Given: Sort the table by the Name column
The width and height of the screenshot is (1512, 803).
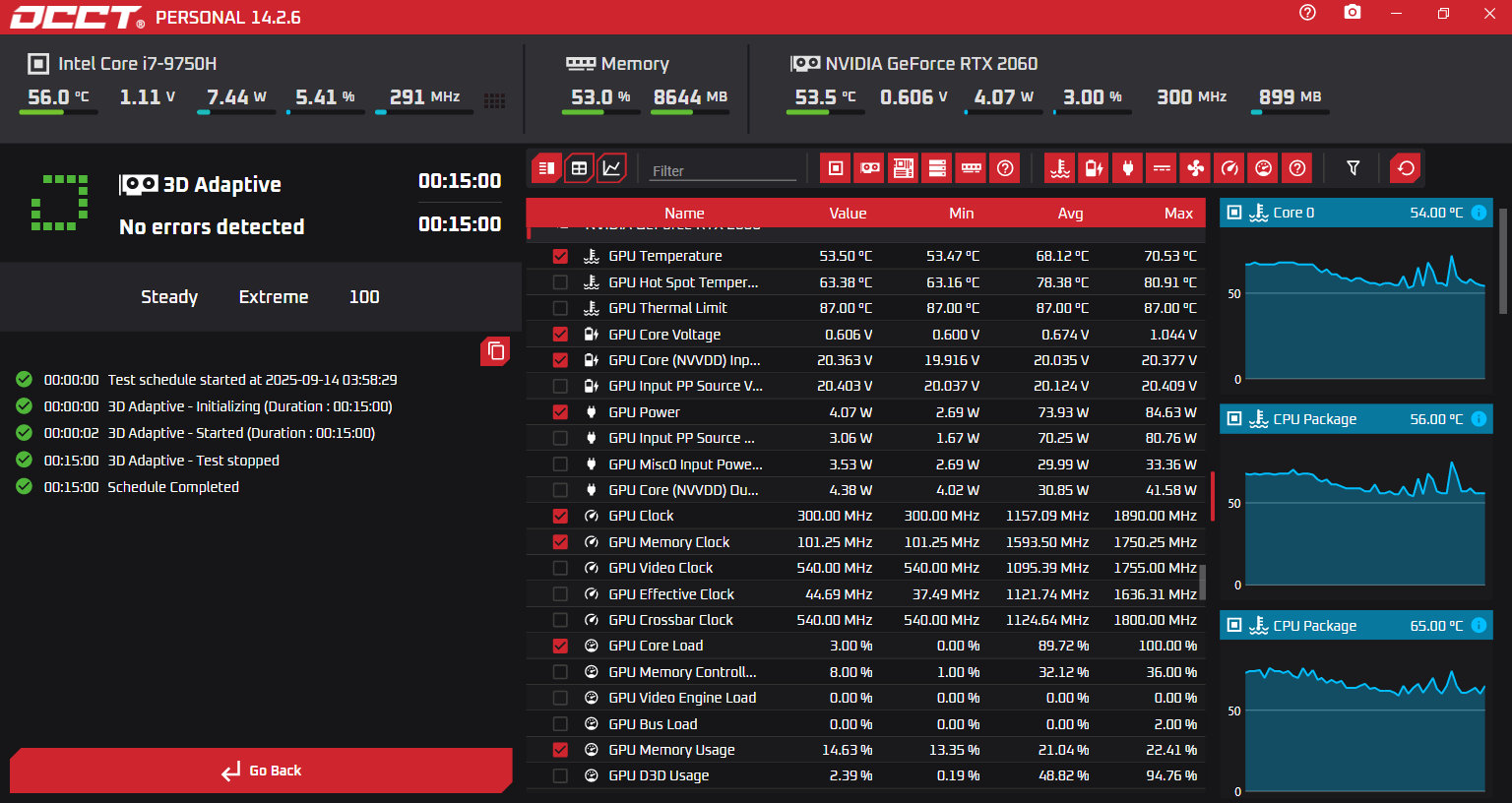Looking at the screenshot, I should tap(684, 214).
